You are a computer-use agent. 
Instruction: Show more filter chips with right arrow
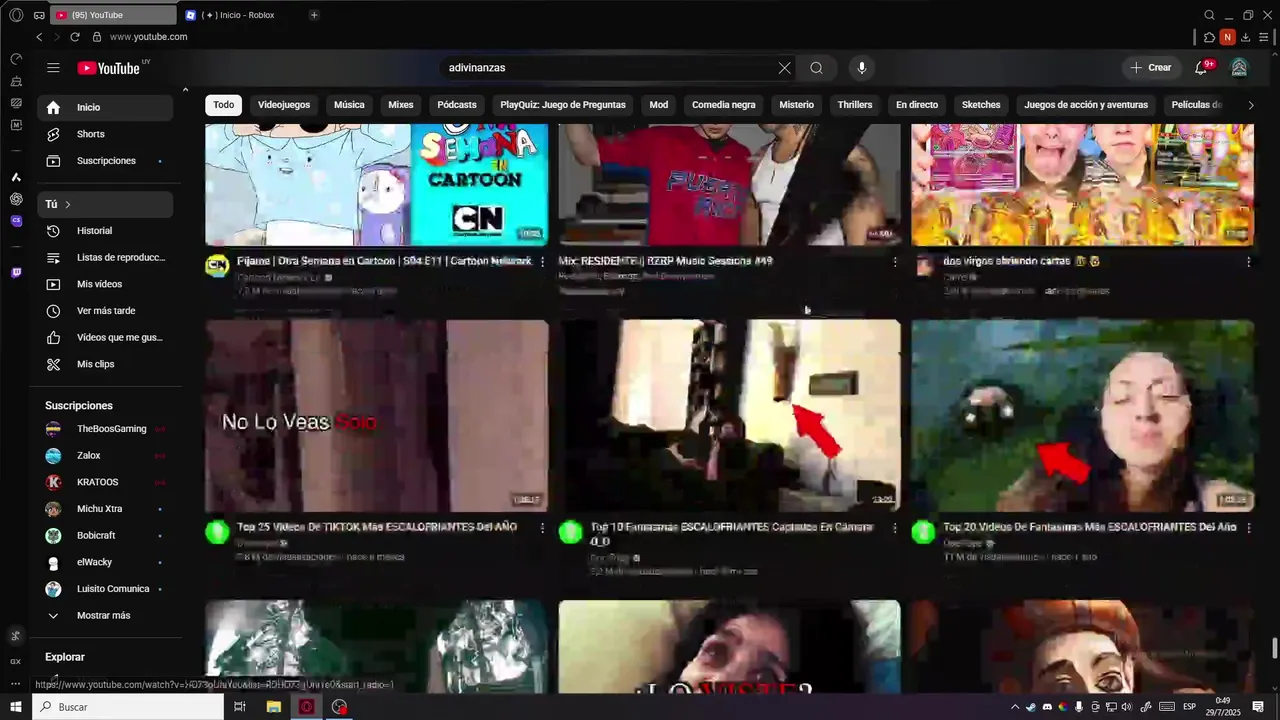coord(1250,105)
